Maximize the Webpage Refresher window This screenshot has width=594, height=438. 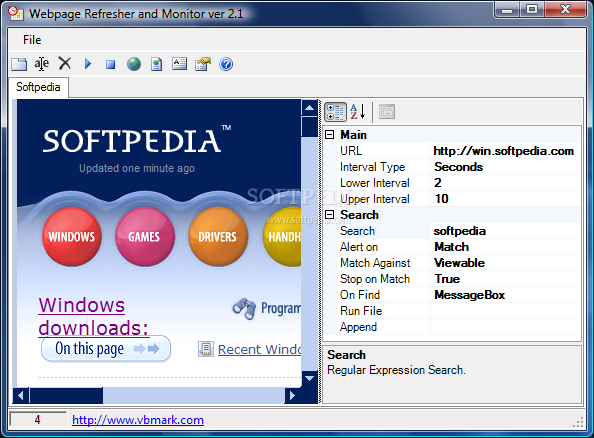pos(533,9)
